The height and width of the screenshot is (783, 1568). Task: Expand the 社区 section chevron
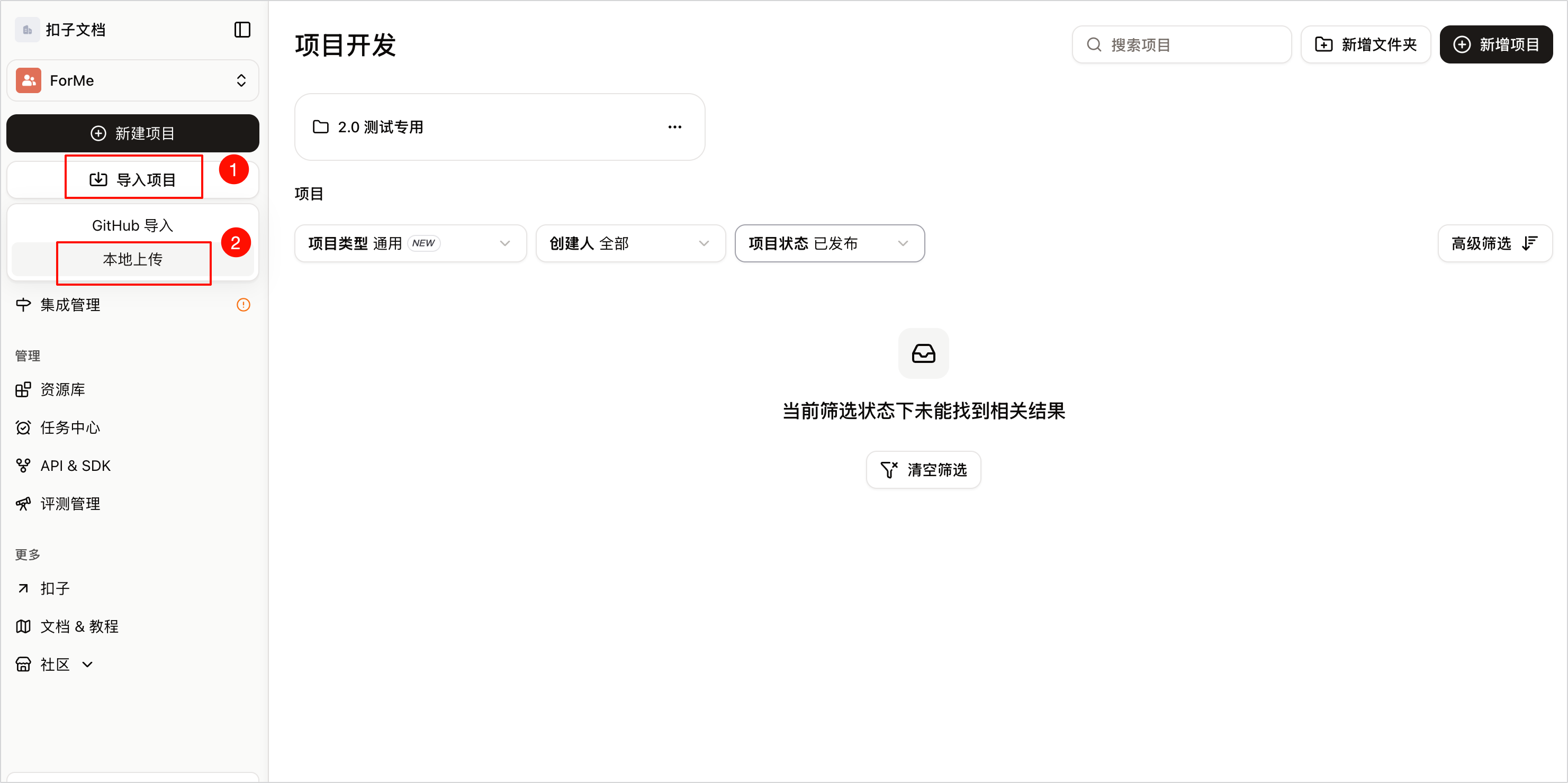tap(87, 664)
